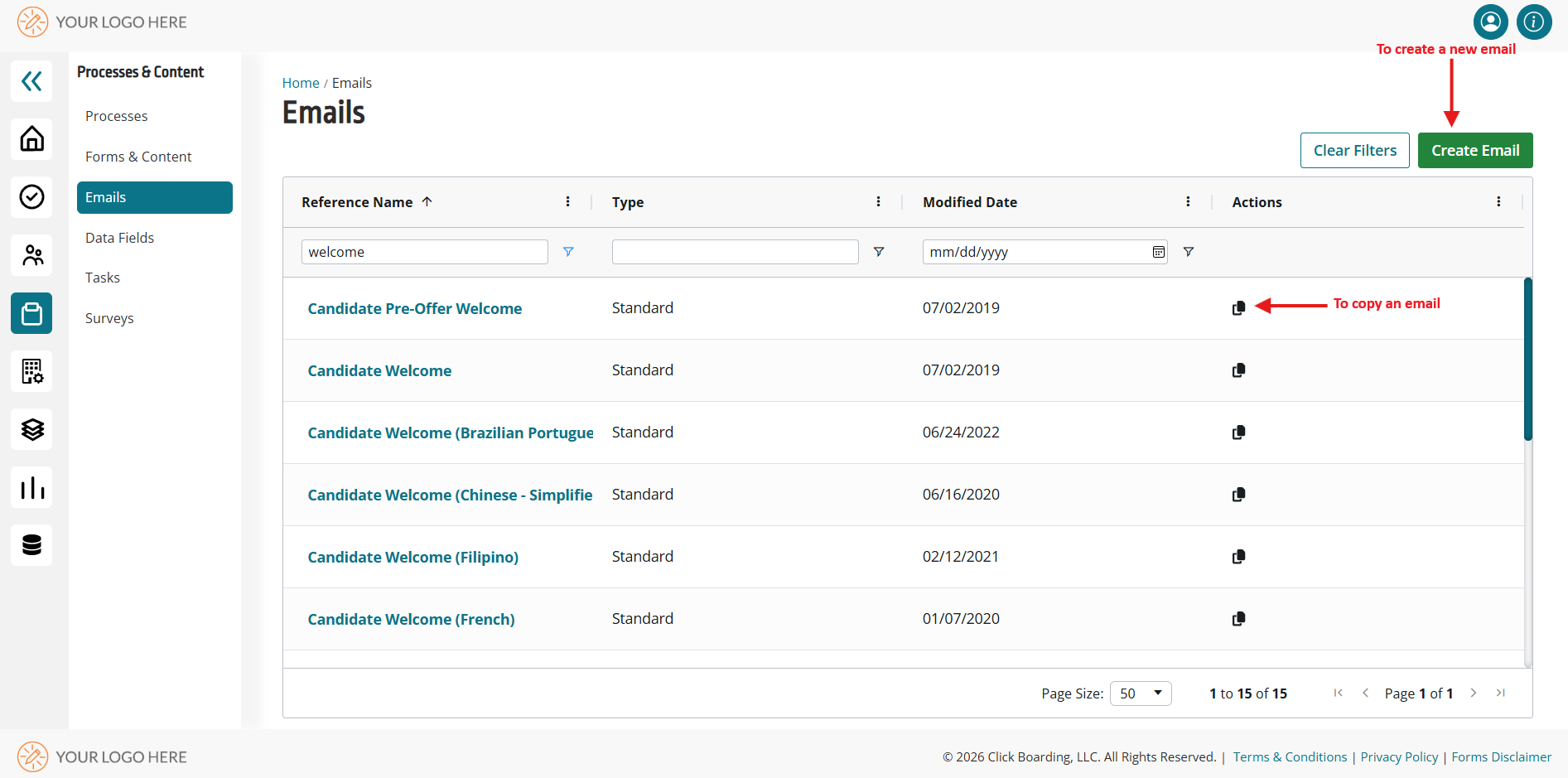Image resolution: width=1568 pixels, height=778 pixels.
Task: Open the Page Size dropdown
Action: 1141,693
